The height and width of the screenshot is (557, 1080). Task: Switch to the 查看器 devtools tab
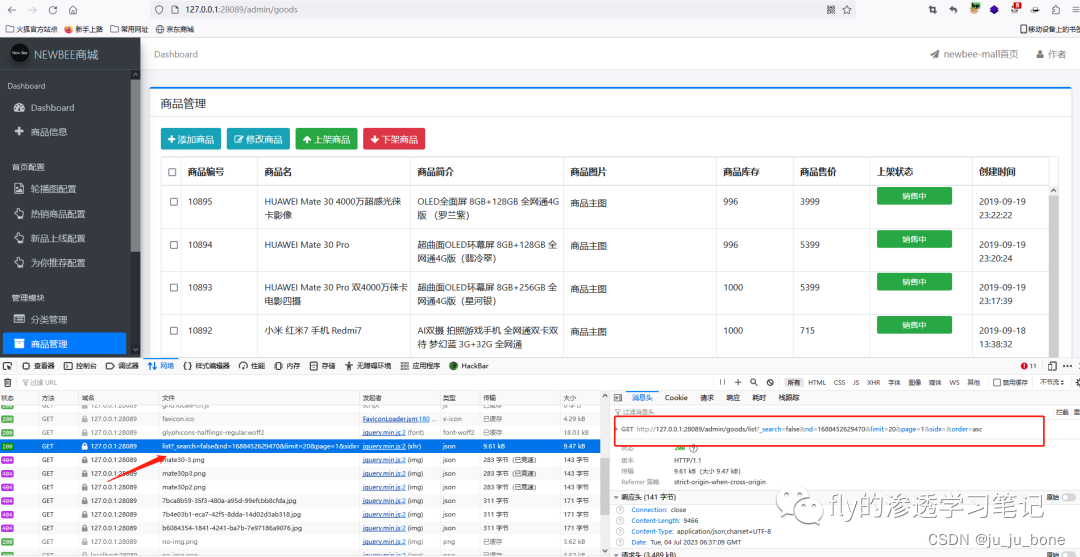(39, 366)
